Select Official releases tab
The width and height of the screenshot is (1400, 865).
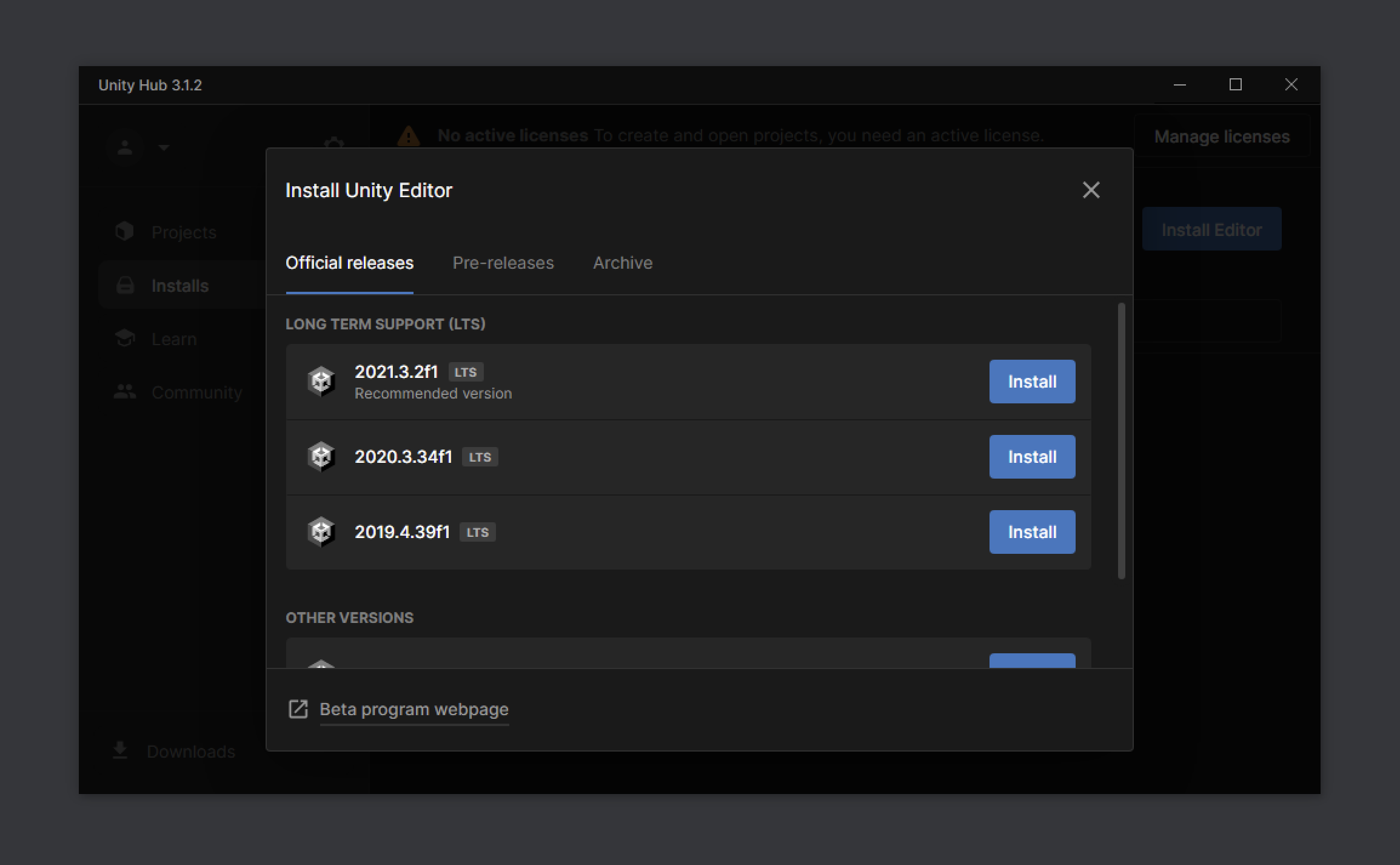point(349,262)
